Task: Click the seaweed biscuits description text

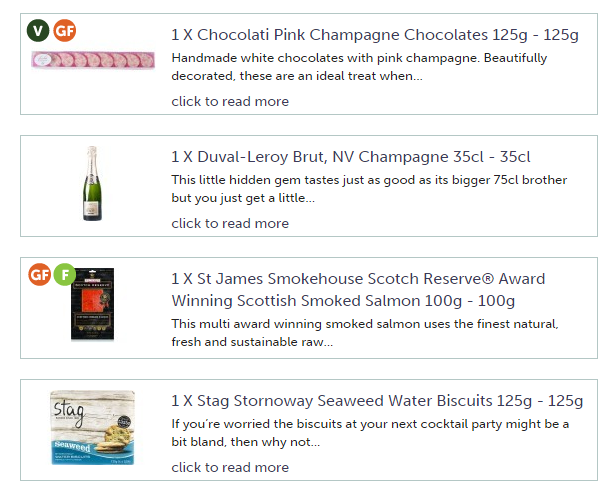Action: 370,432
